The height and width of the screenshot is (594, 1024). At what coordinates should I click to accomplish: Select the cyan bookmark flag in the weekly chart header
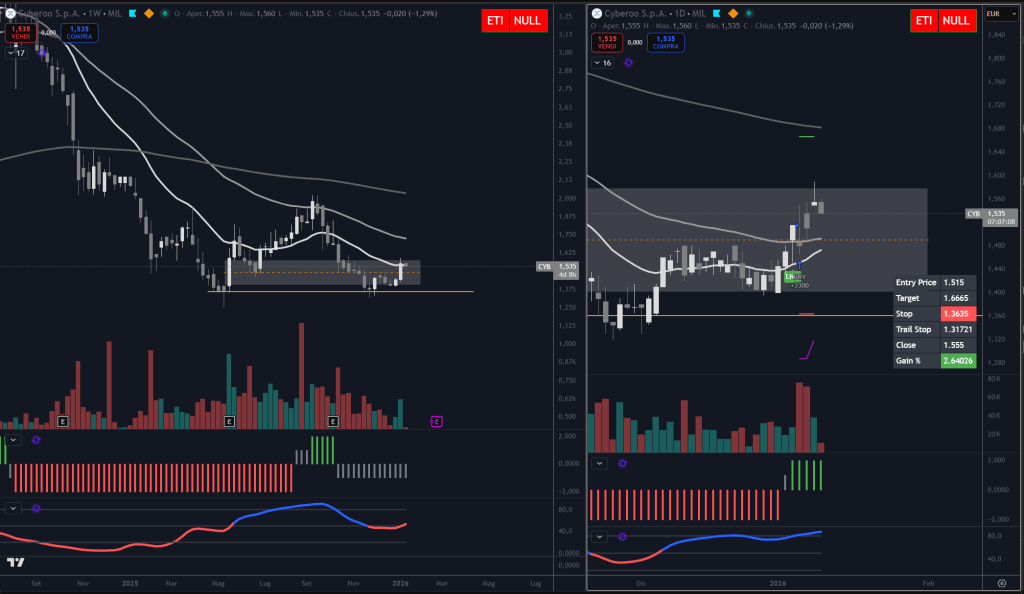pyautogui.click(x=133, y=13)
